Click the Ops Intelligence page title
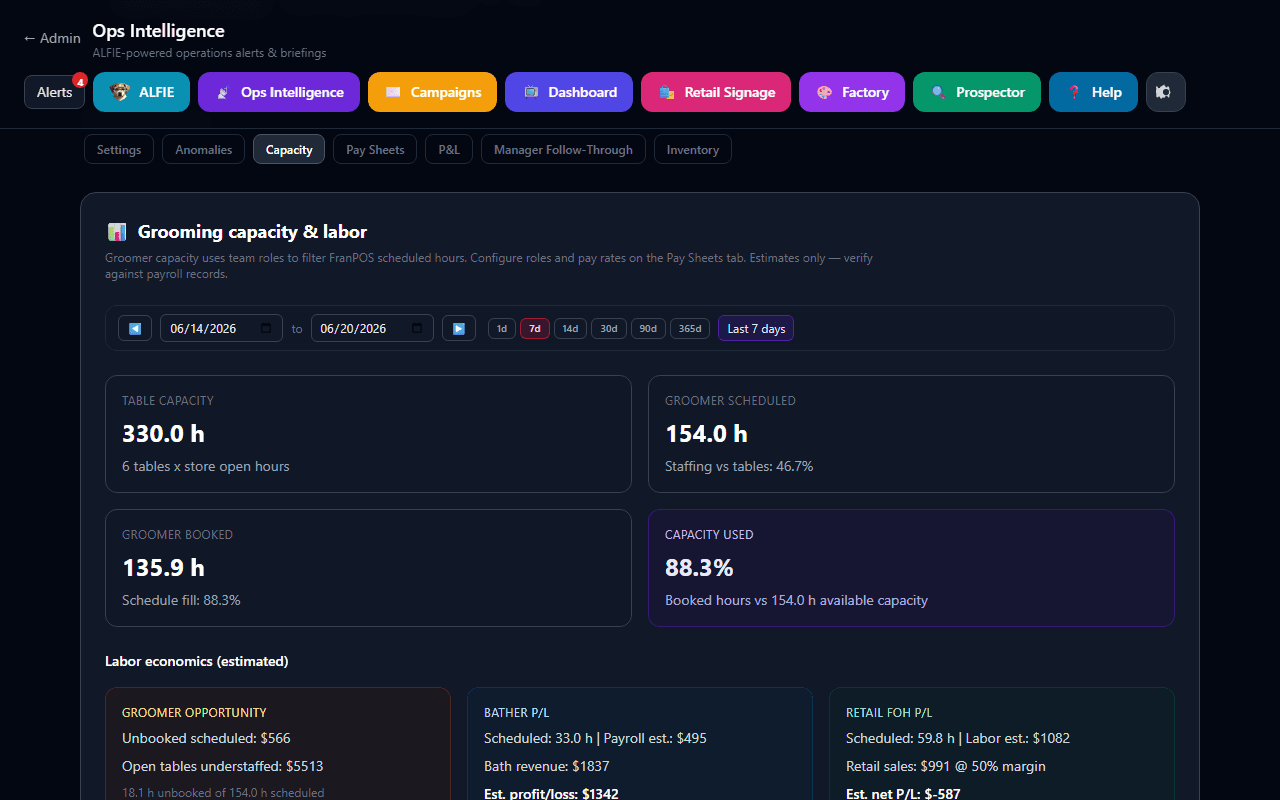The image size is (1280, 800). tap(158, 31)
